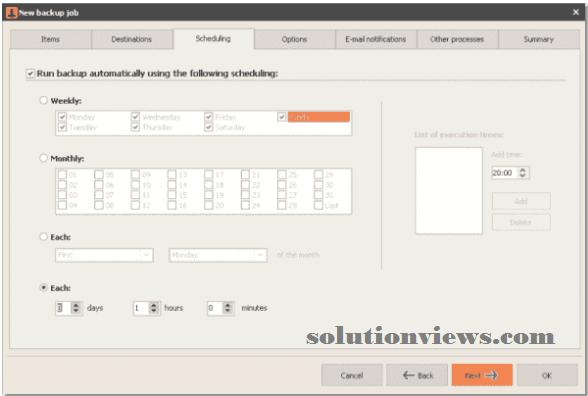Click the hours spinner arrows
Image resolution: width=588 pixels, height=396 pixels.
[154, 308]
